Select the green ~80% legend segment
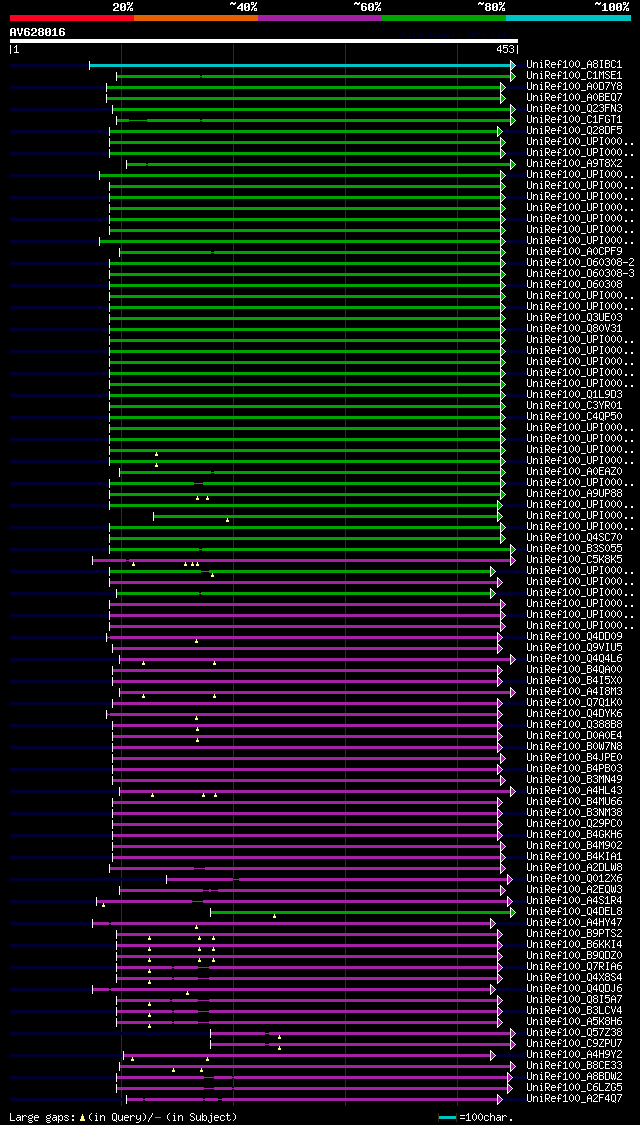 444,17
